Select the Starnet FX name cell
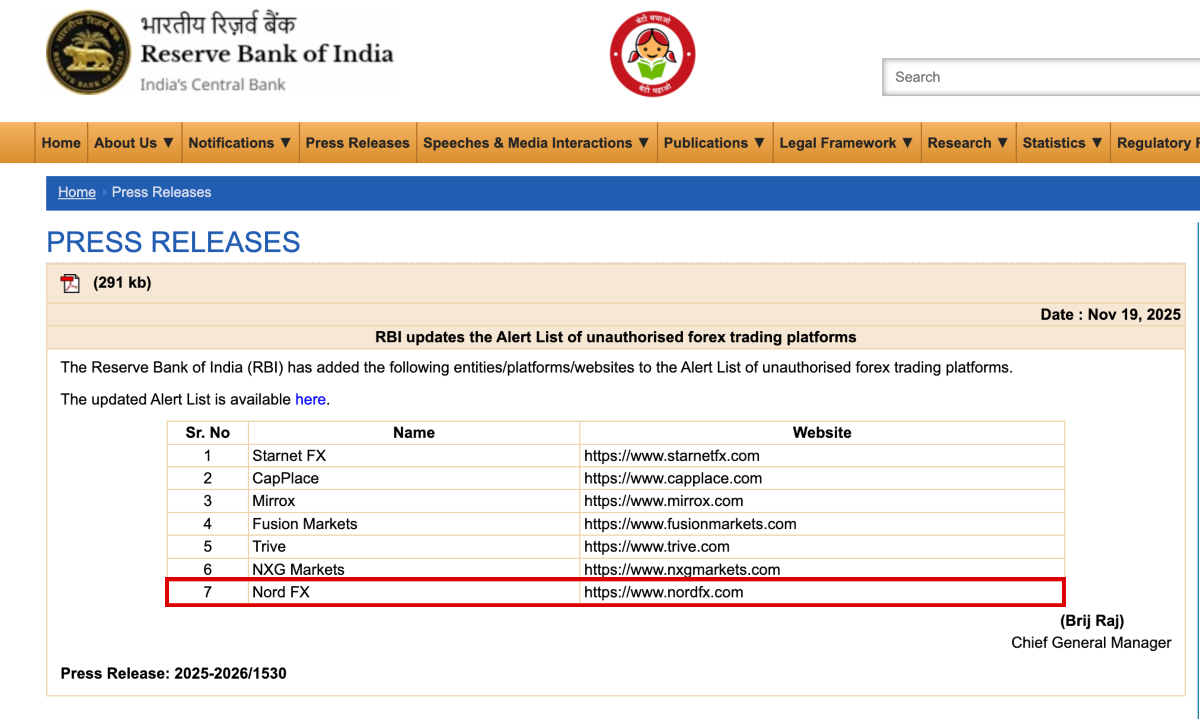 coord(414,456)
